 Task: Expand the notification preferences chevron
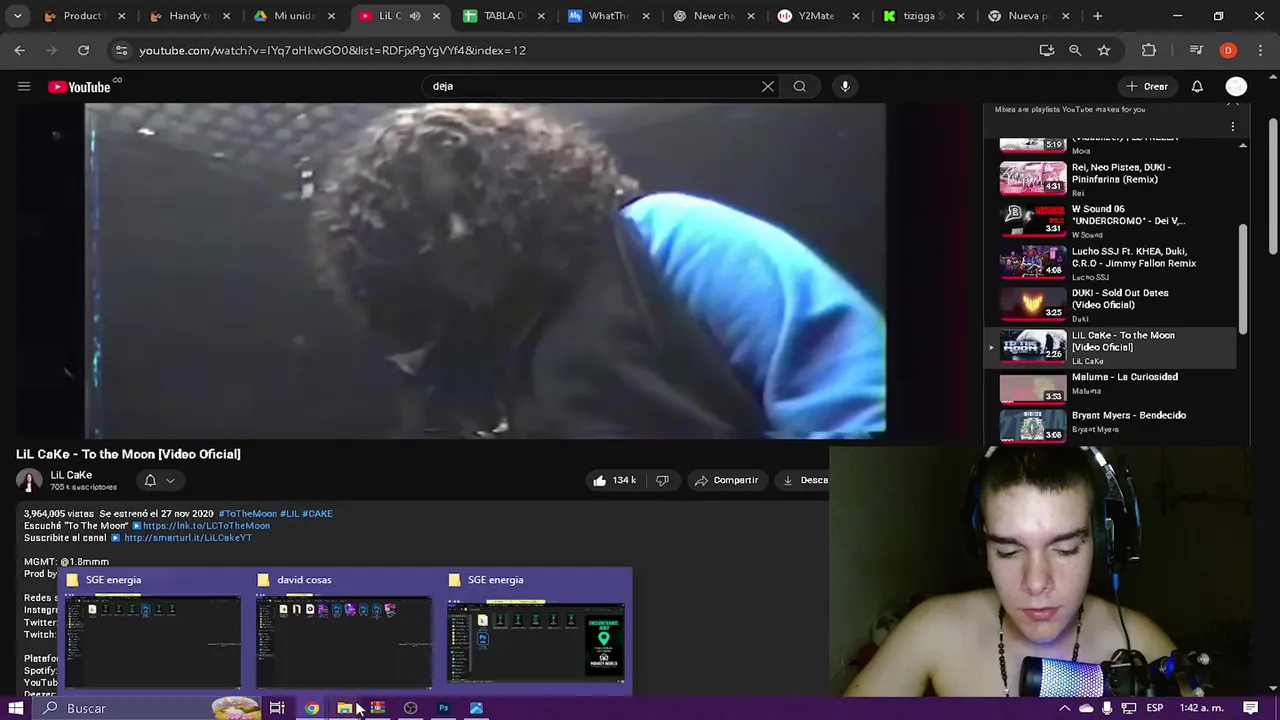170,480
